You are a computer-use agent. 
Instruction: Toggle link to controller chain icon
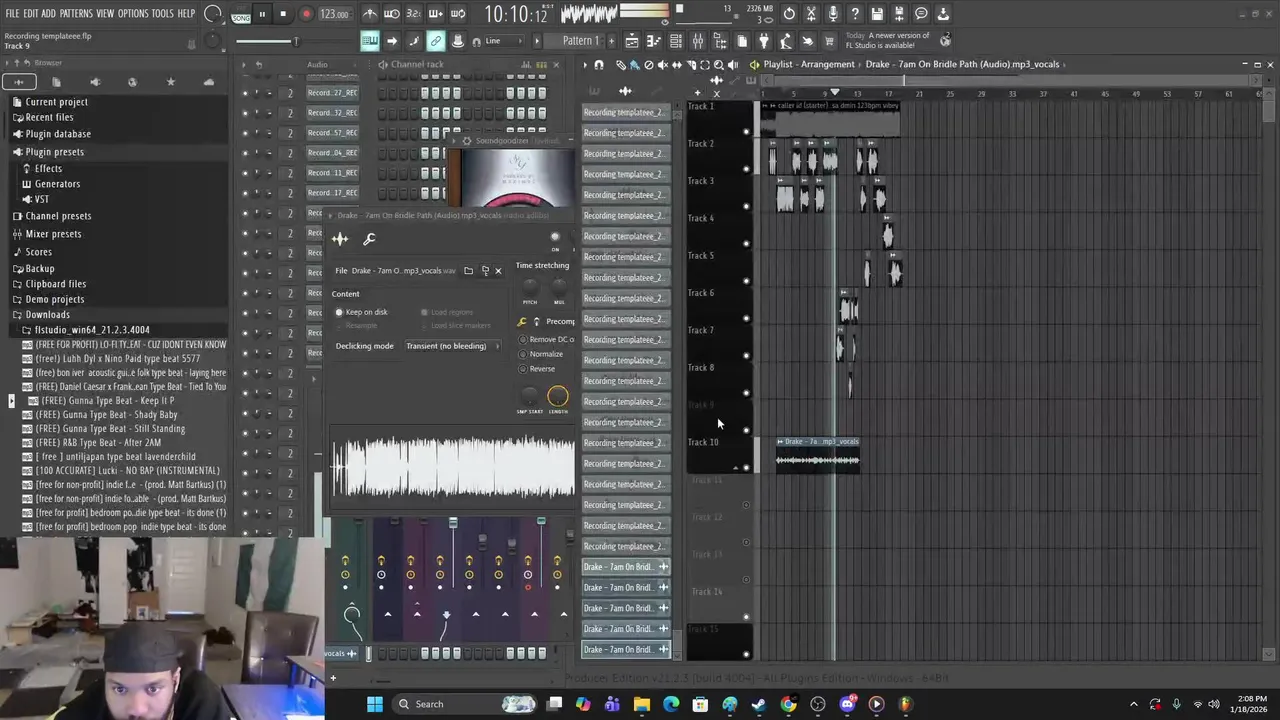click(x=436, y=41)
